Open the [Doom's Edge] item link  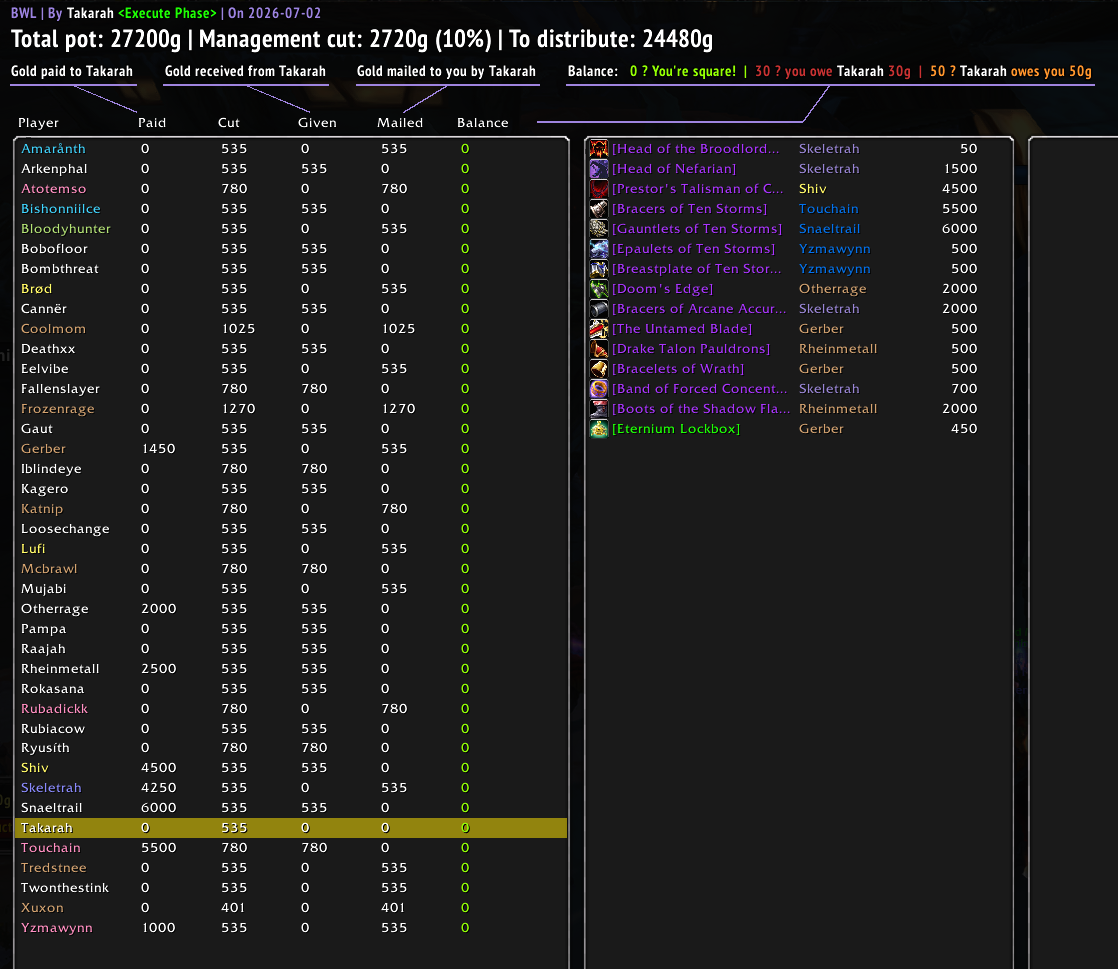[662, 288]
